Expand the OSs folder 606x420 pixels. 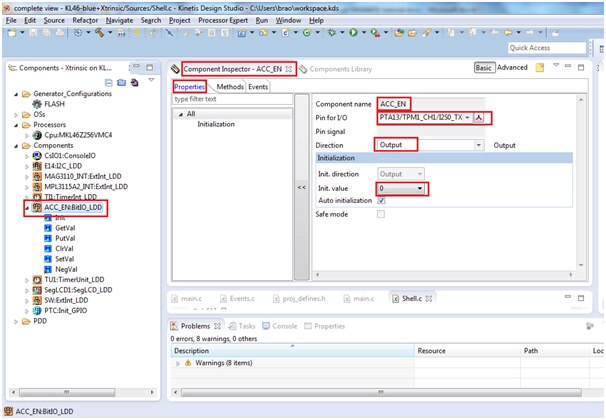coord(16,115)
